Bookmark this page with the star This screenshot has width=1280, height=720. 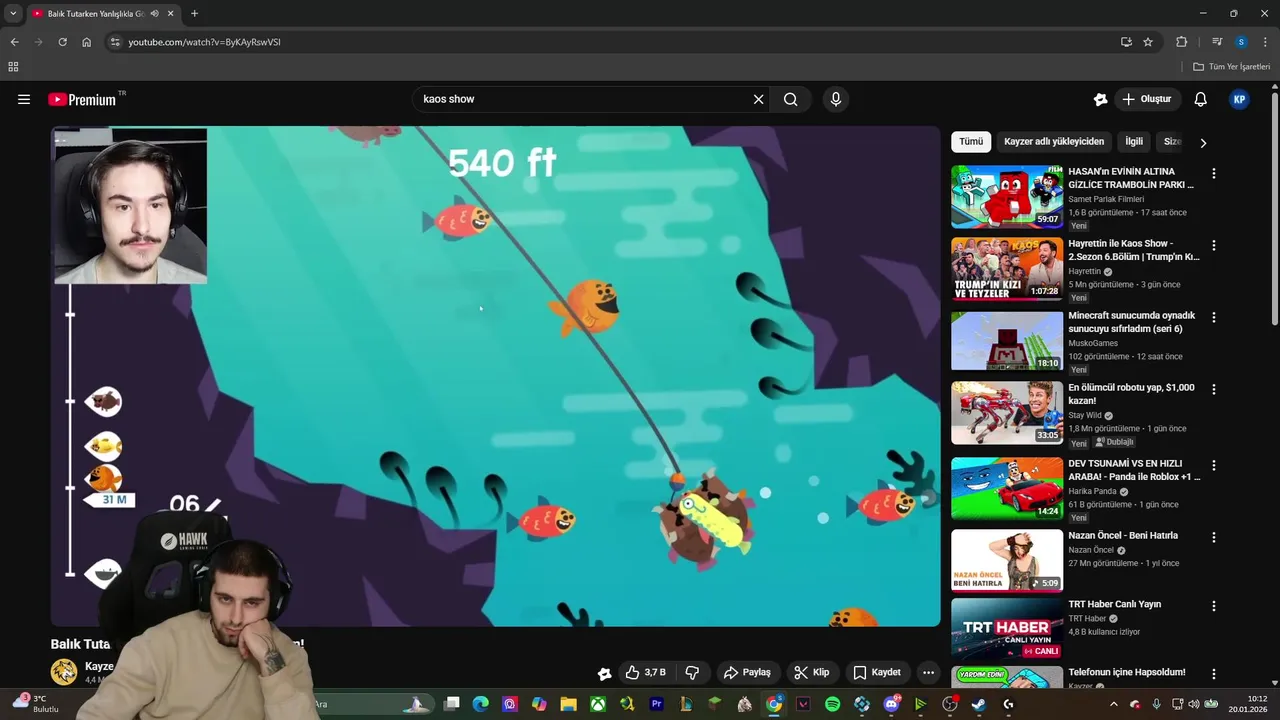pos(1148,42)
